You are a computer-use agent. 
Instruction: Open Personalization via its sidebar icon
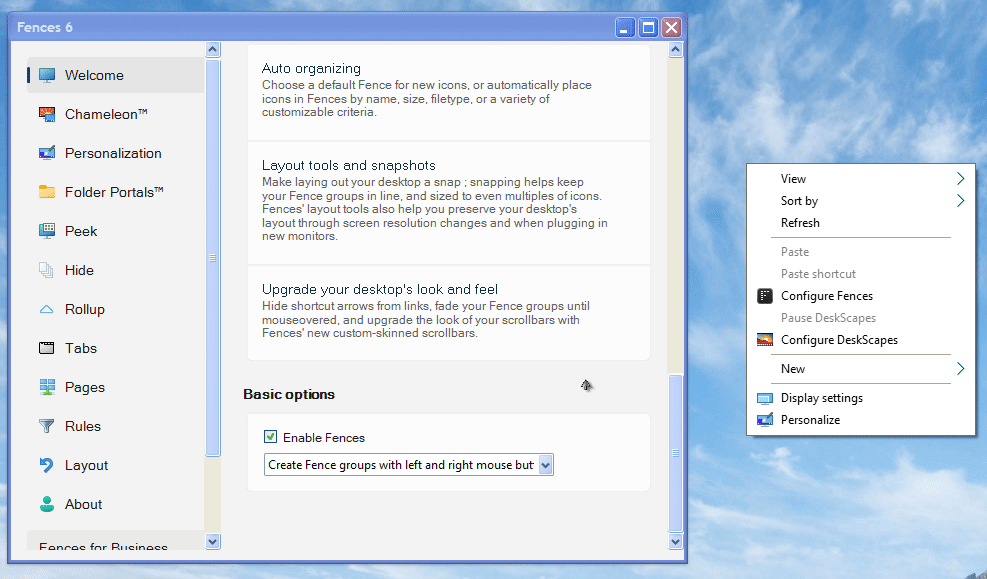pyautogui.click(x=46, y=153)
